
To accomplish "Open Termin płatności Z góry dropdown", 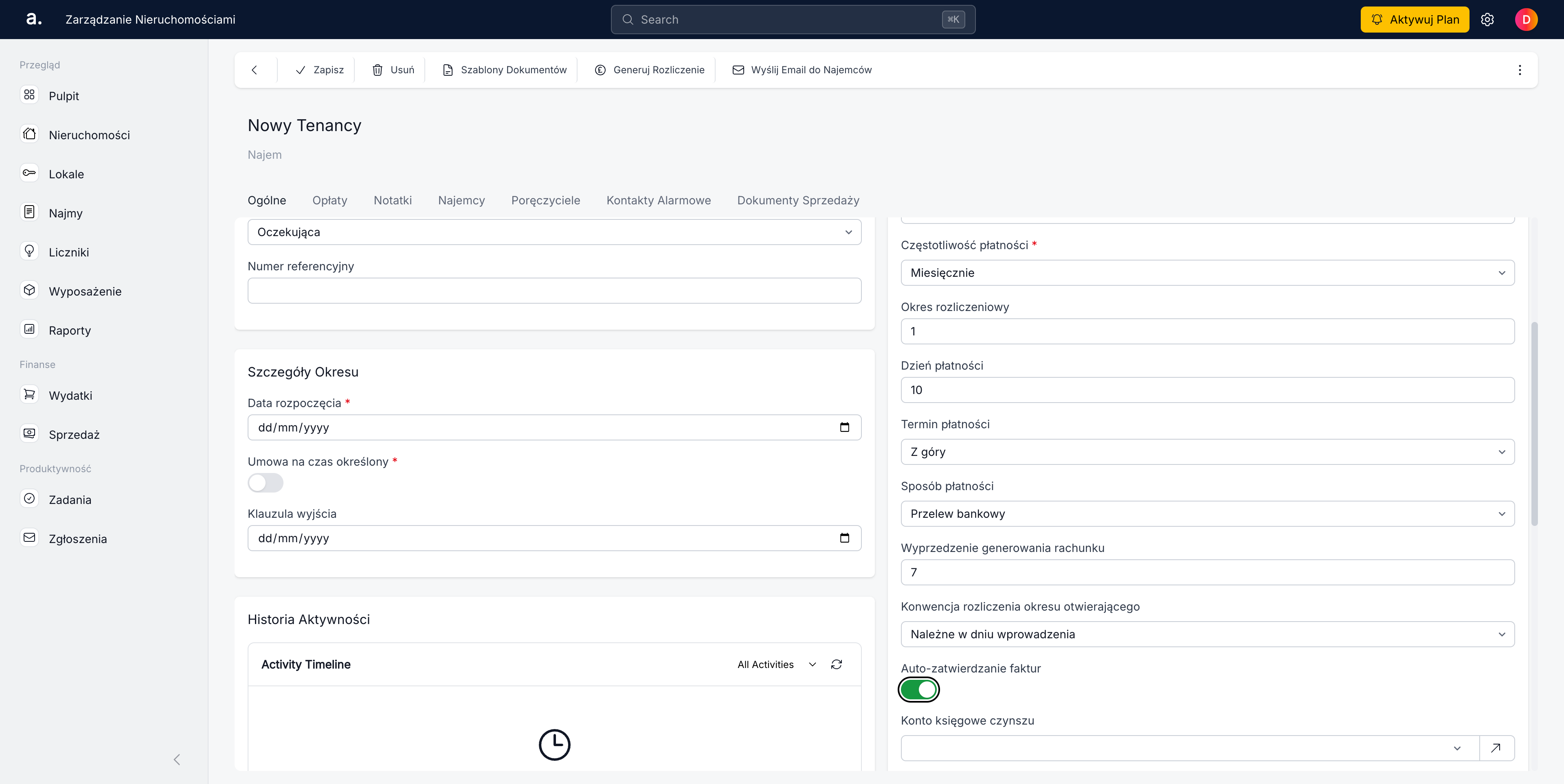I will point(1208,451).
